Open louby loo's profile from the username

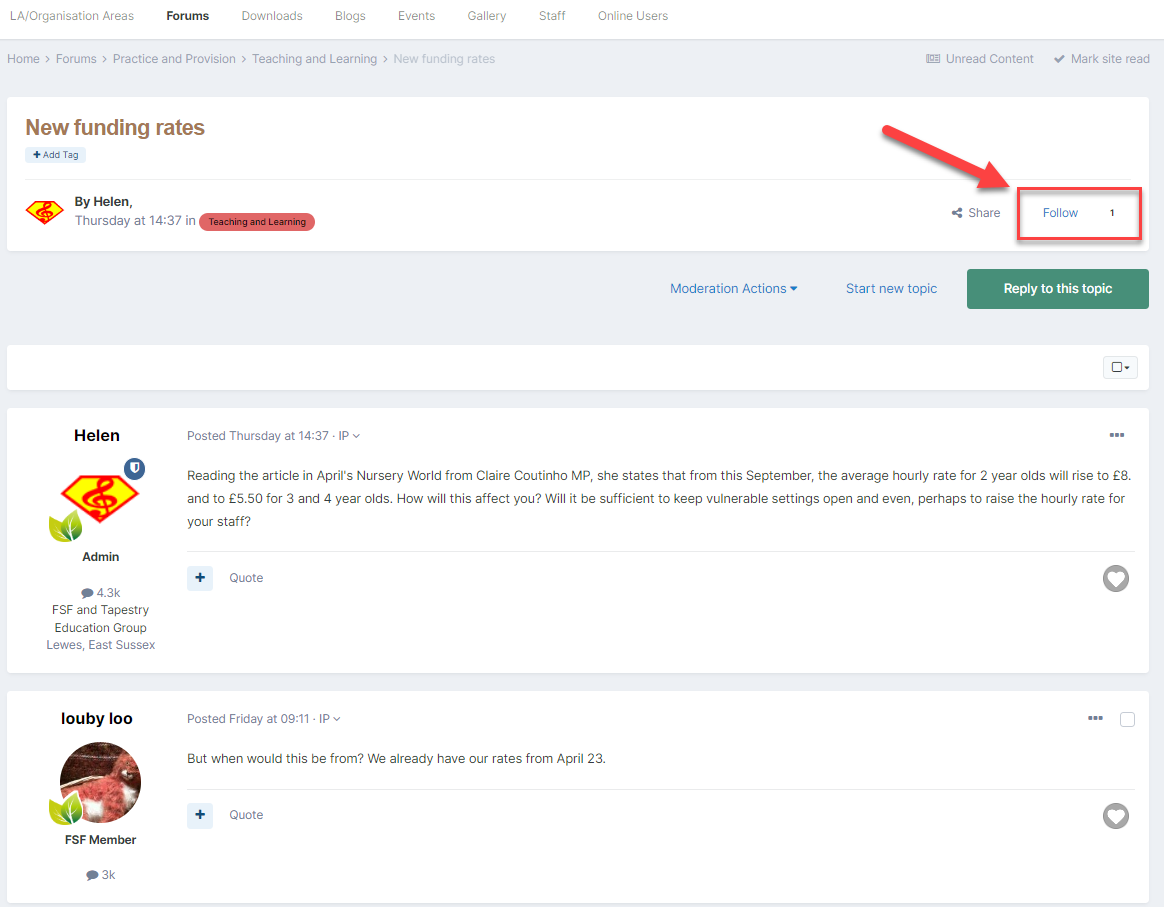[97, 718]
